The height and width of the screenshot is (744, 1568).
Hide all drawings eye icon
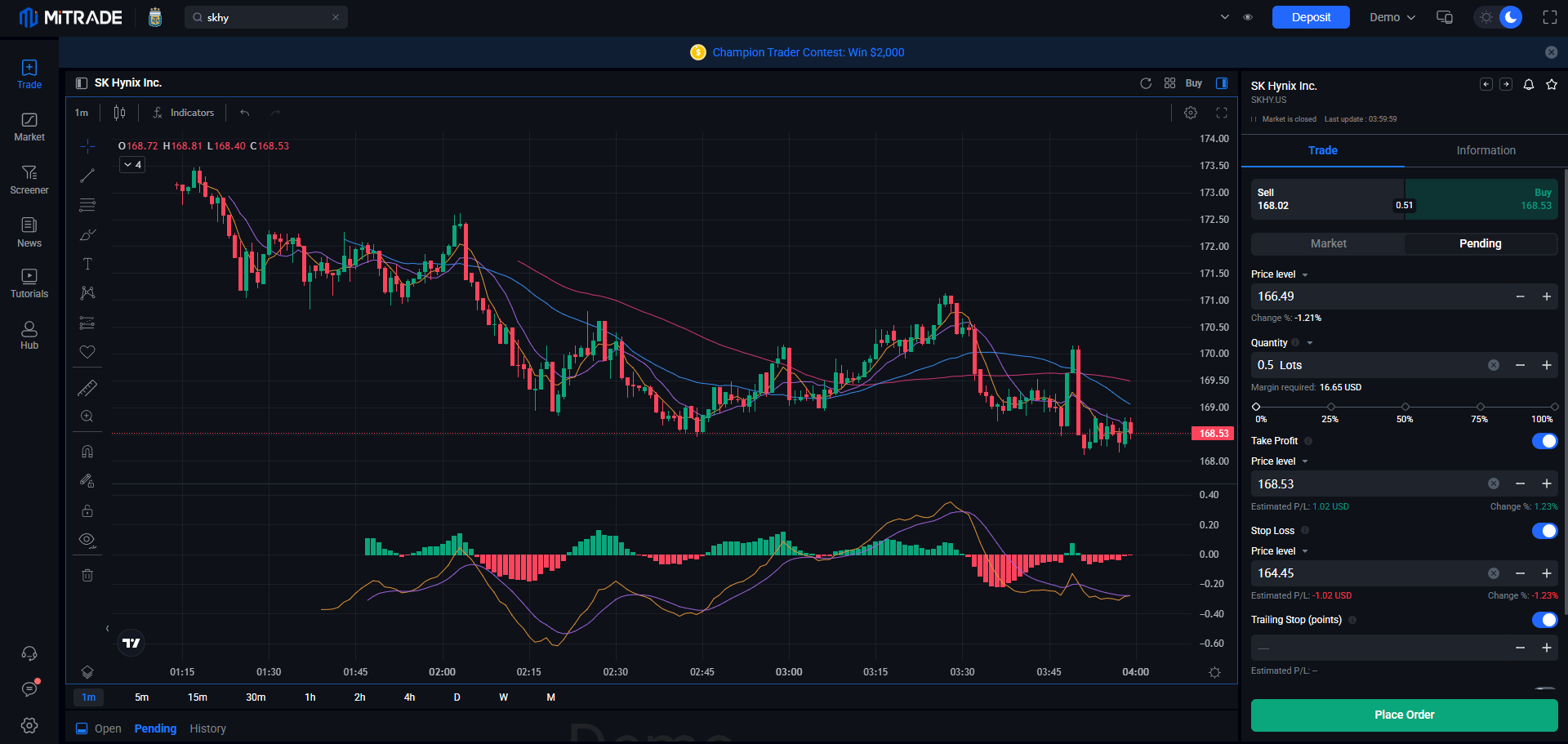(x=87, y=540)
